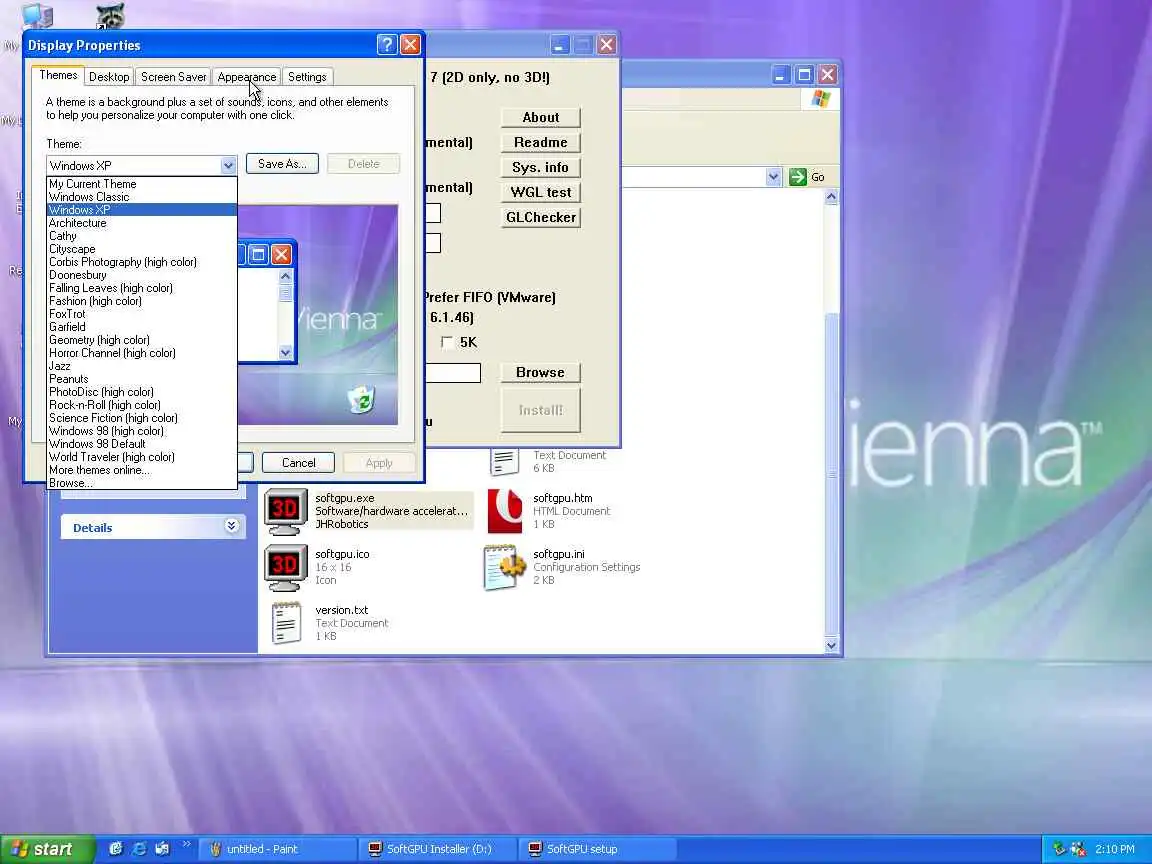Click Explorer scrollbar down arrow

click(831, 645)
